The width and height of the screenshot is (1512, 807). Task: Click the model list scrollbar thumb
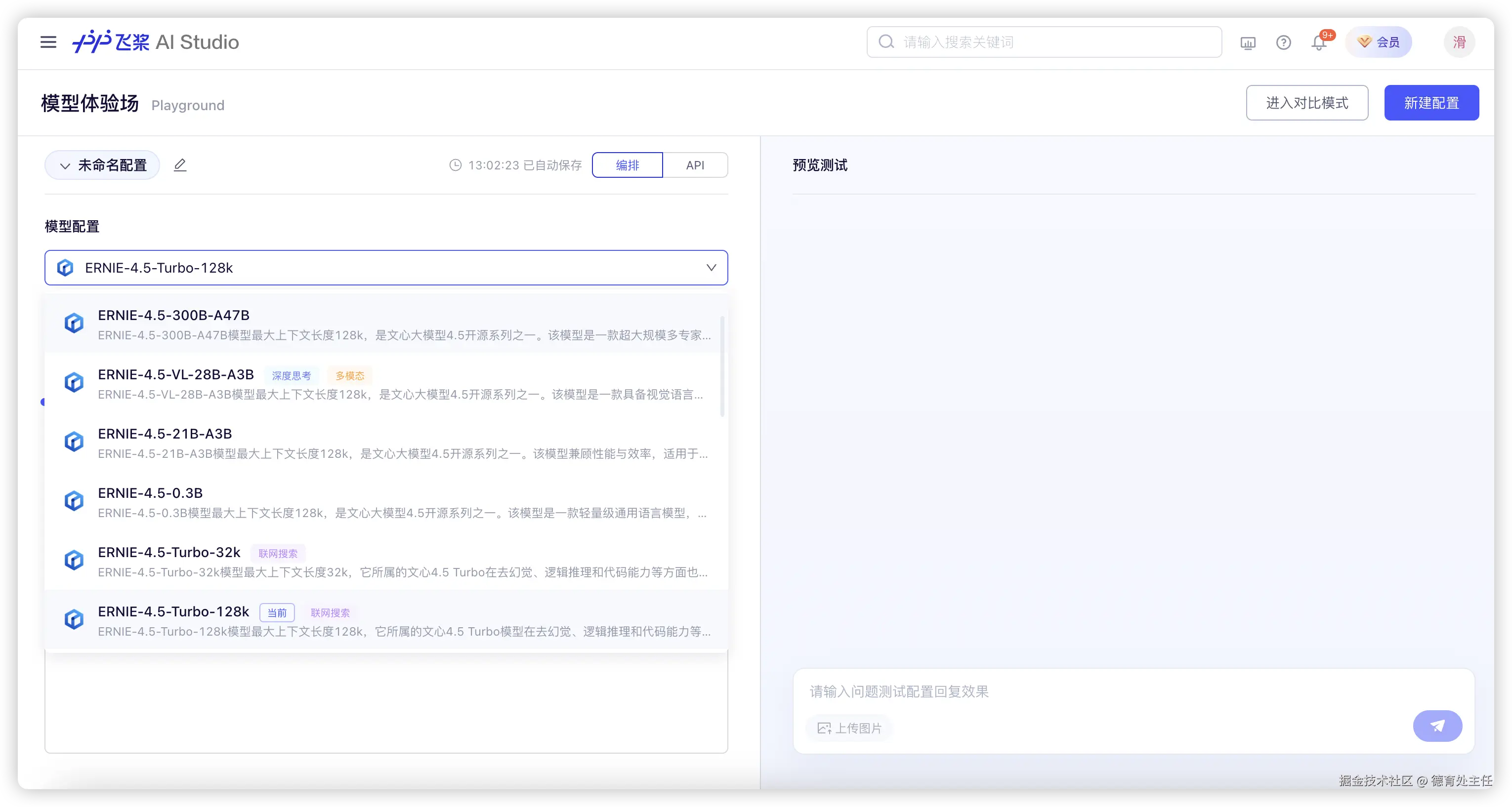722,366
